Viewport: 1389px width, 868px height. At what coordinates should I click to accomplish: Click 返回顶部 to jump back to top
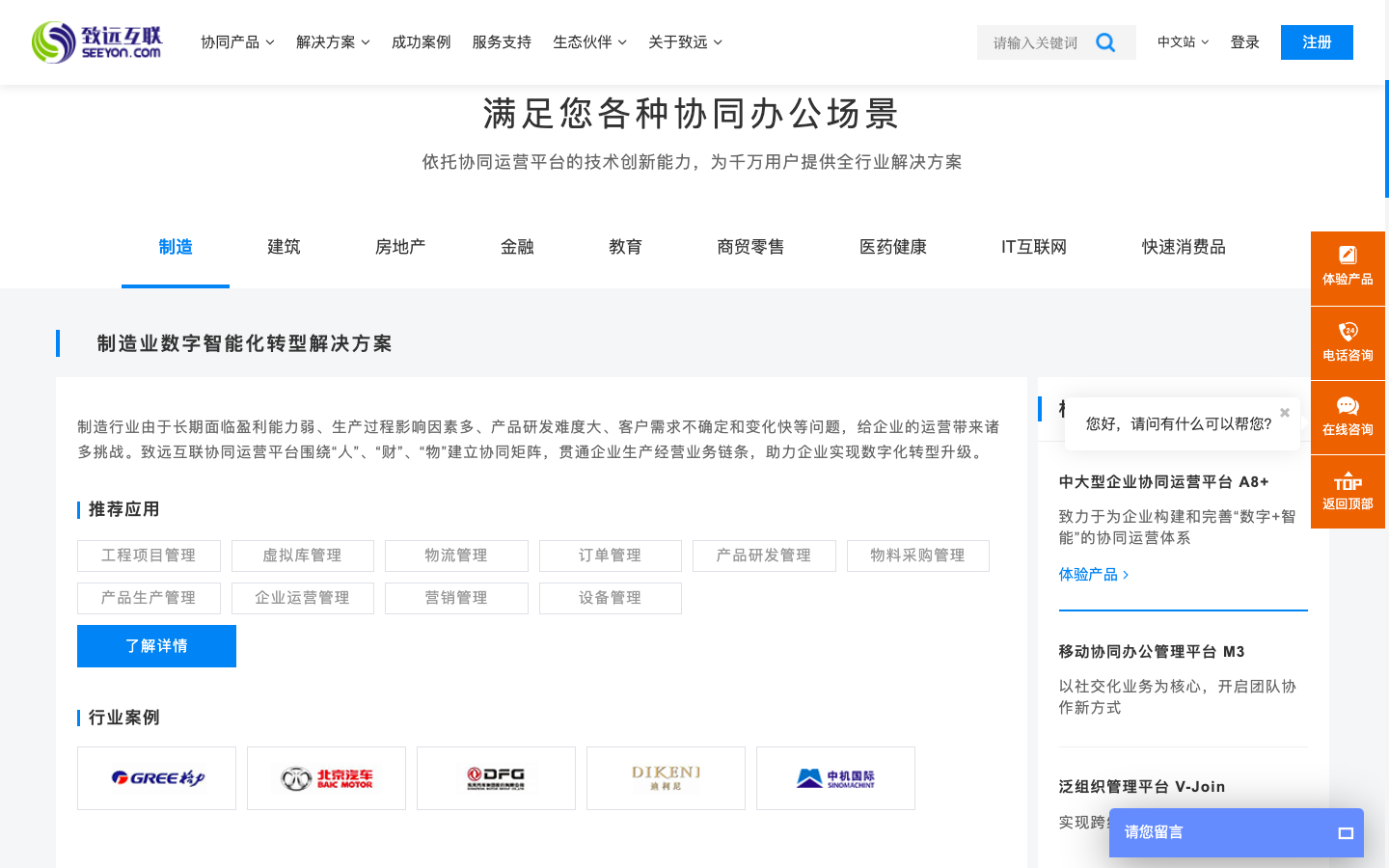click(1348, 491)
